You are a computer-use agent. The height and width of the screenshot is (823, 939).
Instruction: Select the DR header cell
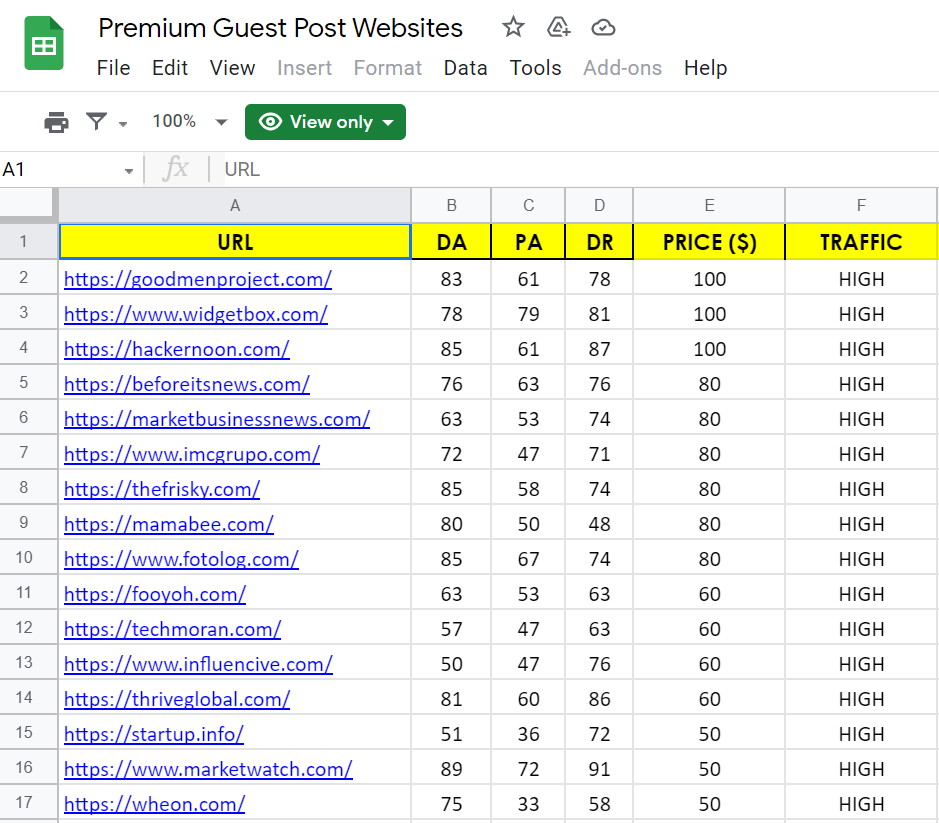click(599, 242)
